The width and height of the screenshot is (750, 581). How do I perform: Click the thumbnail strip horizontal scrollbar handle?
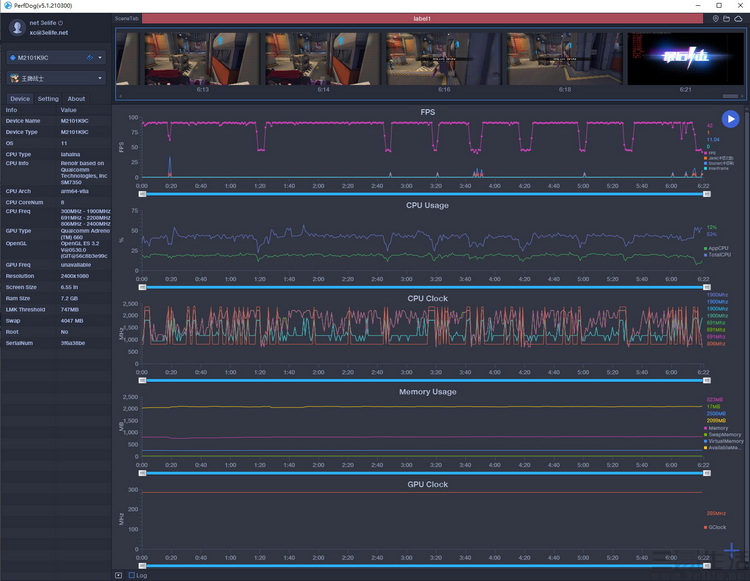[730, 96]
